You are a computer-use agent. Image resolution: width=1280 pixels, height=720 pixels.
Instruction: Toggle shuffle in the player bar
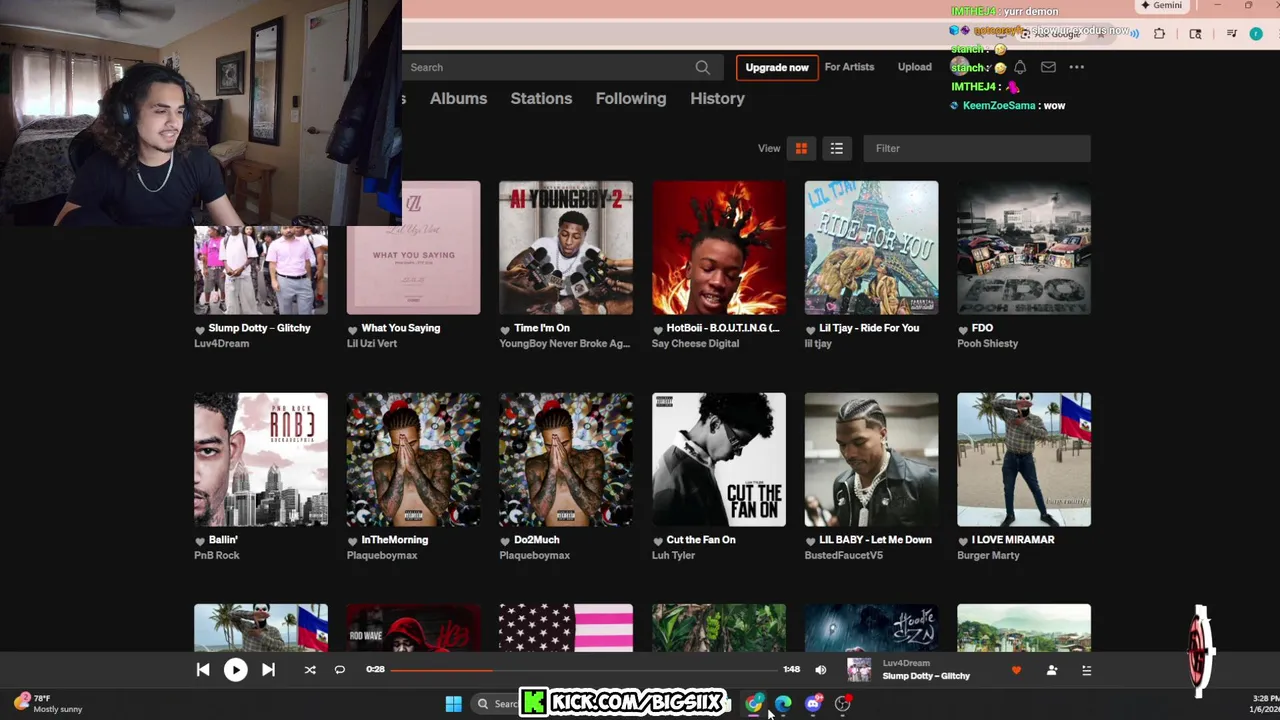point(310,670)
